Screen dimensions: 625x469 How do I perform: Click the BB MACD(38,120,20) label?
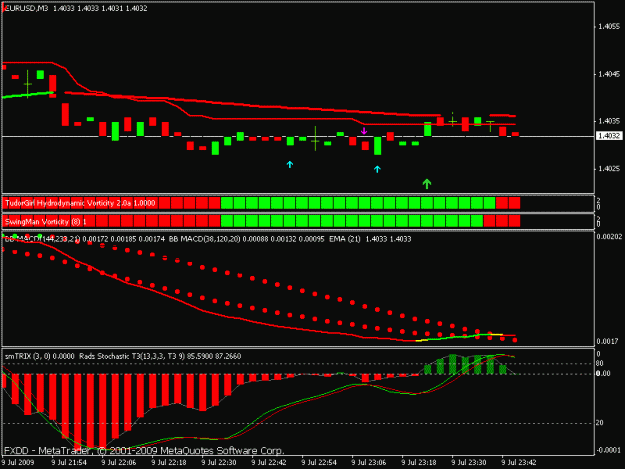[204, 239]
